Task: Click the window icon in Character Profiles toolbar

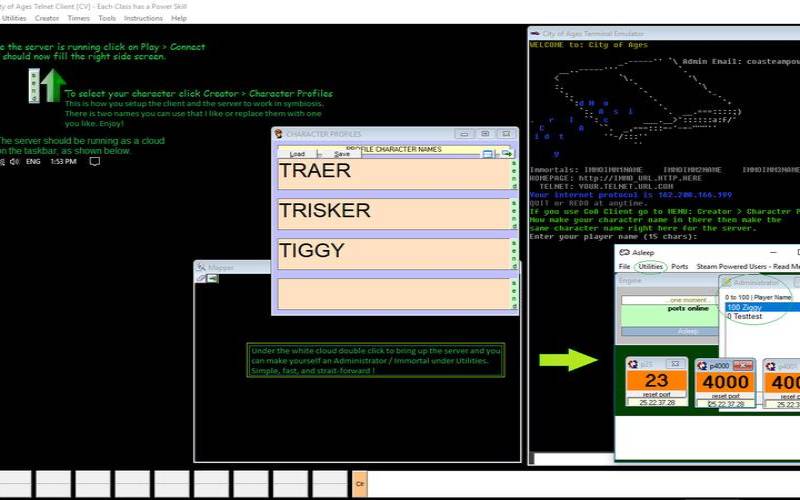Action: pos(488,154)
